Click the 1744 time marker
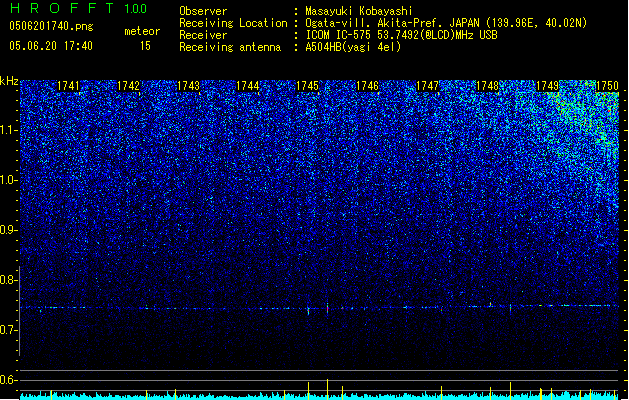This screenshot has height=400, width=629. click(248, 86)
